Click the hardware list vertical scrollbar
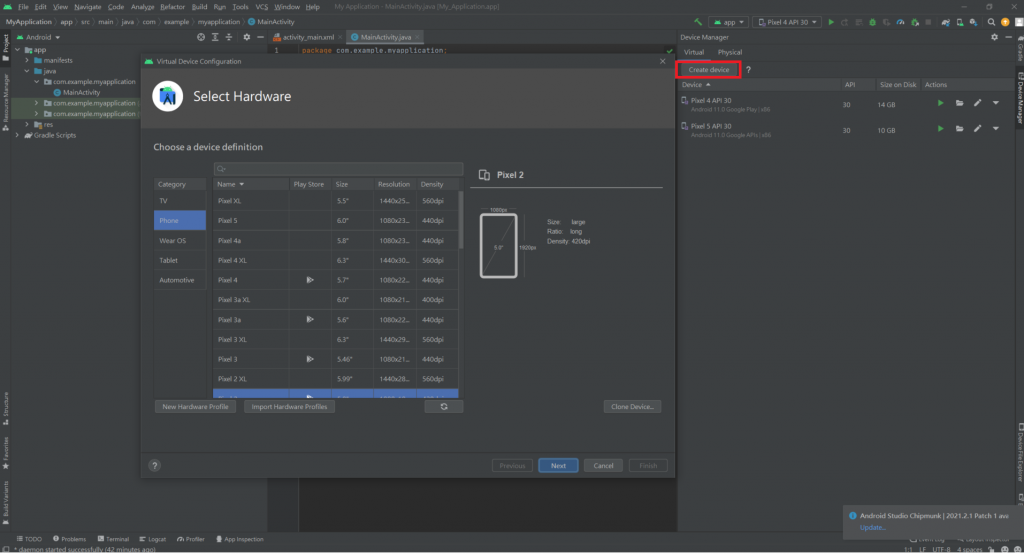Viewport: 1024px width, 554px height. coord(460,221)
